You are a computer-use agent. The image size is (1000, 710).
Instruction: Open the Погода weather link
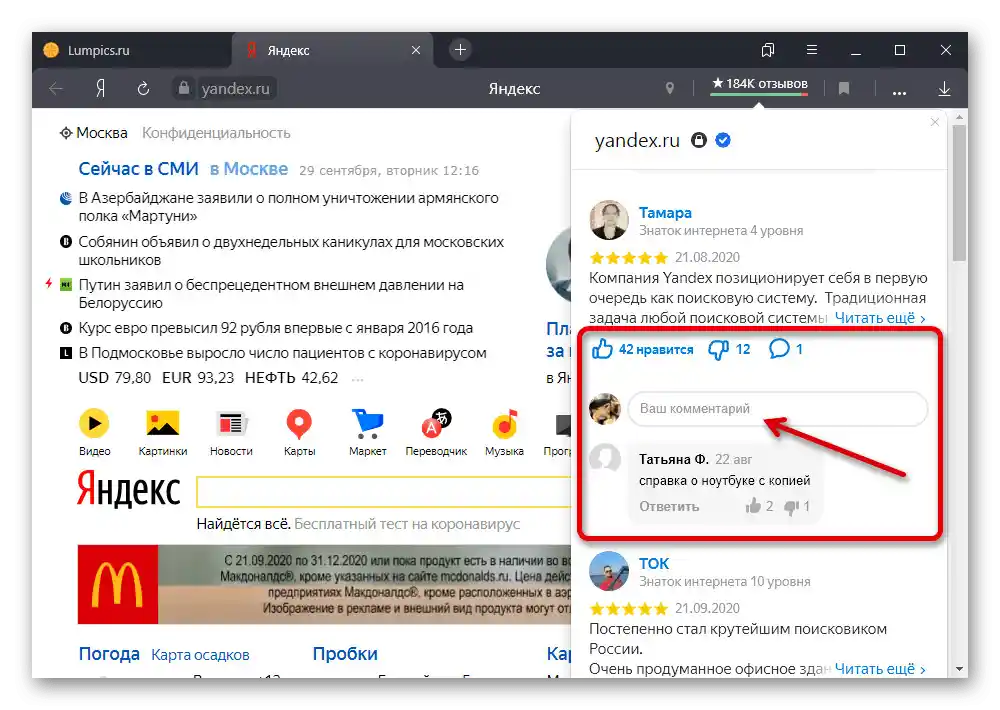(x=109, y=654)
